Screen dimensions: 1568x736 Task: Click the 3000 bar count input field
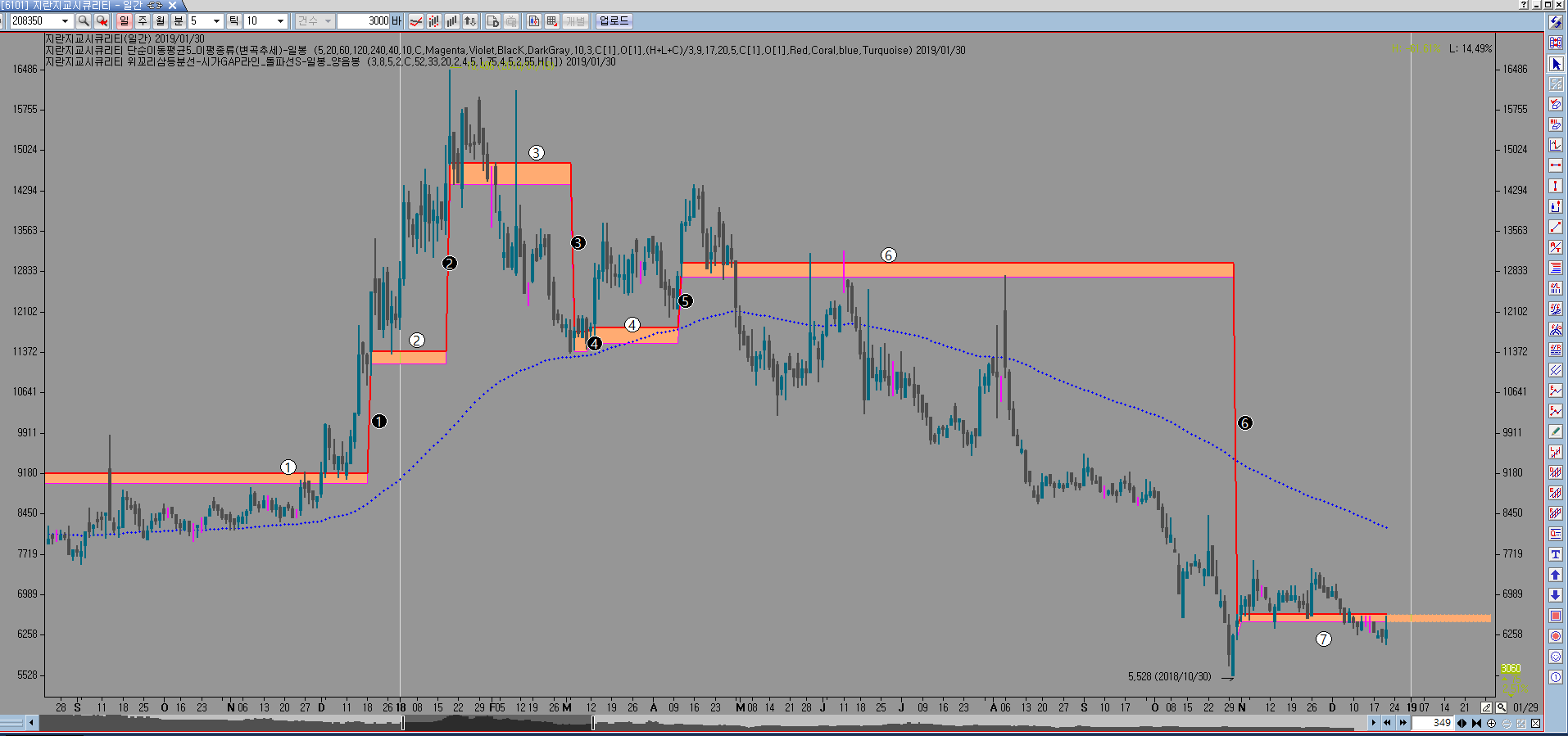pyautogui.click(x=364, y=21)
